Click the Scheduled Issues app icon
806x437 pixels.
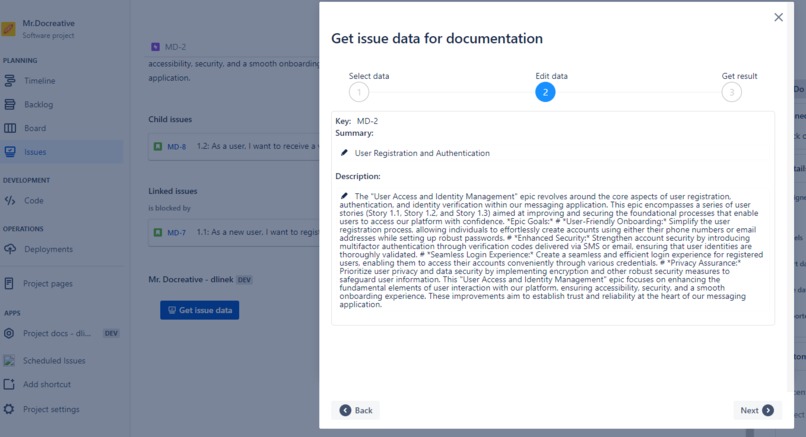click(9, 360)
